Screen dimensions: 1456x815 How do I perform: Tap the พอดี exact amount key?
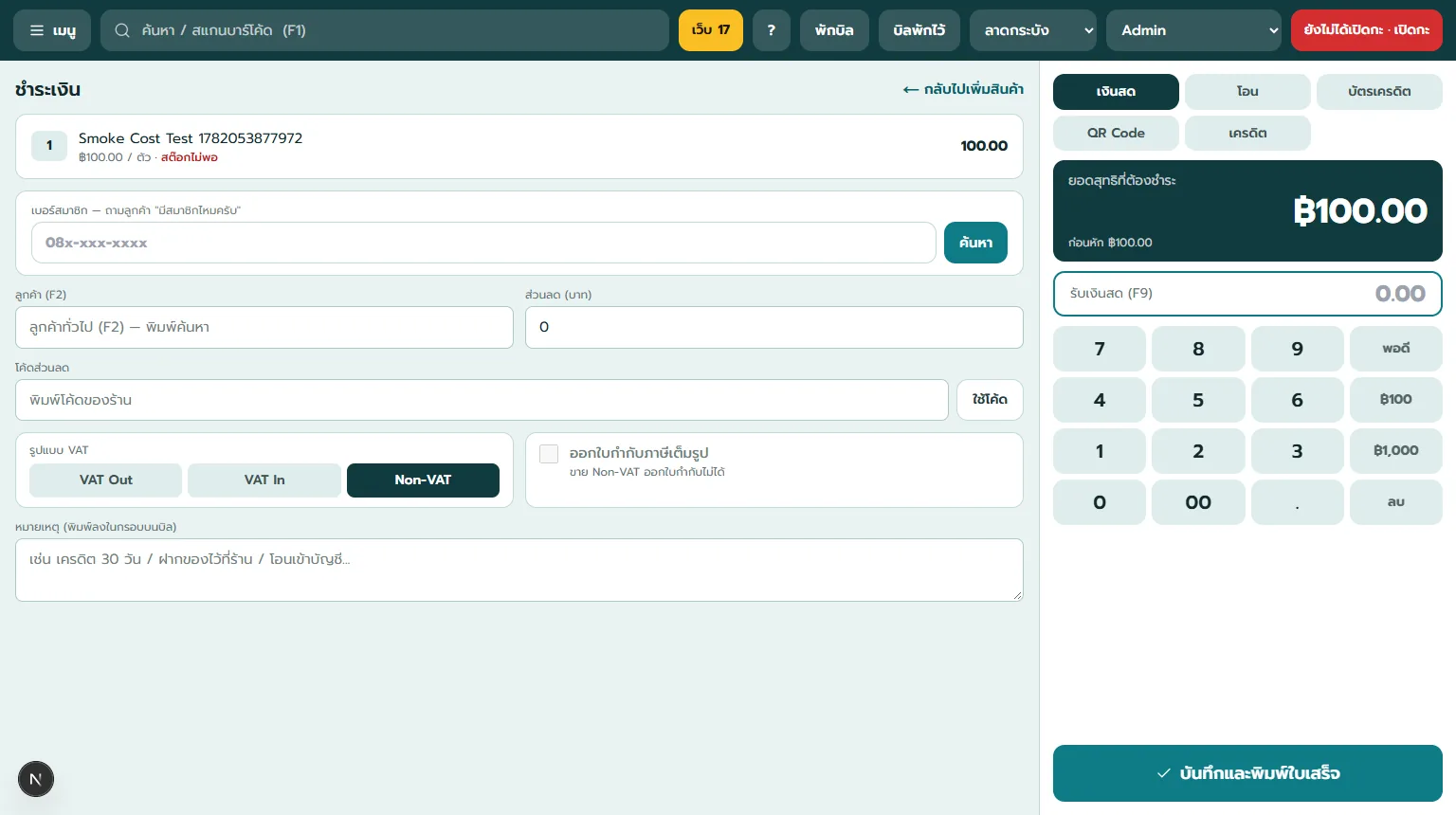pyautogui.click(x=1396, y=349)
